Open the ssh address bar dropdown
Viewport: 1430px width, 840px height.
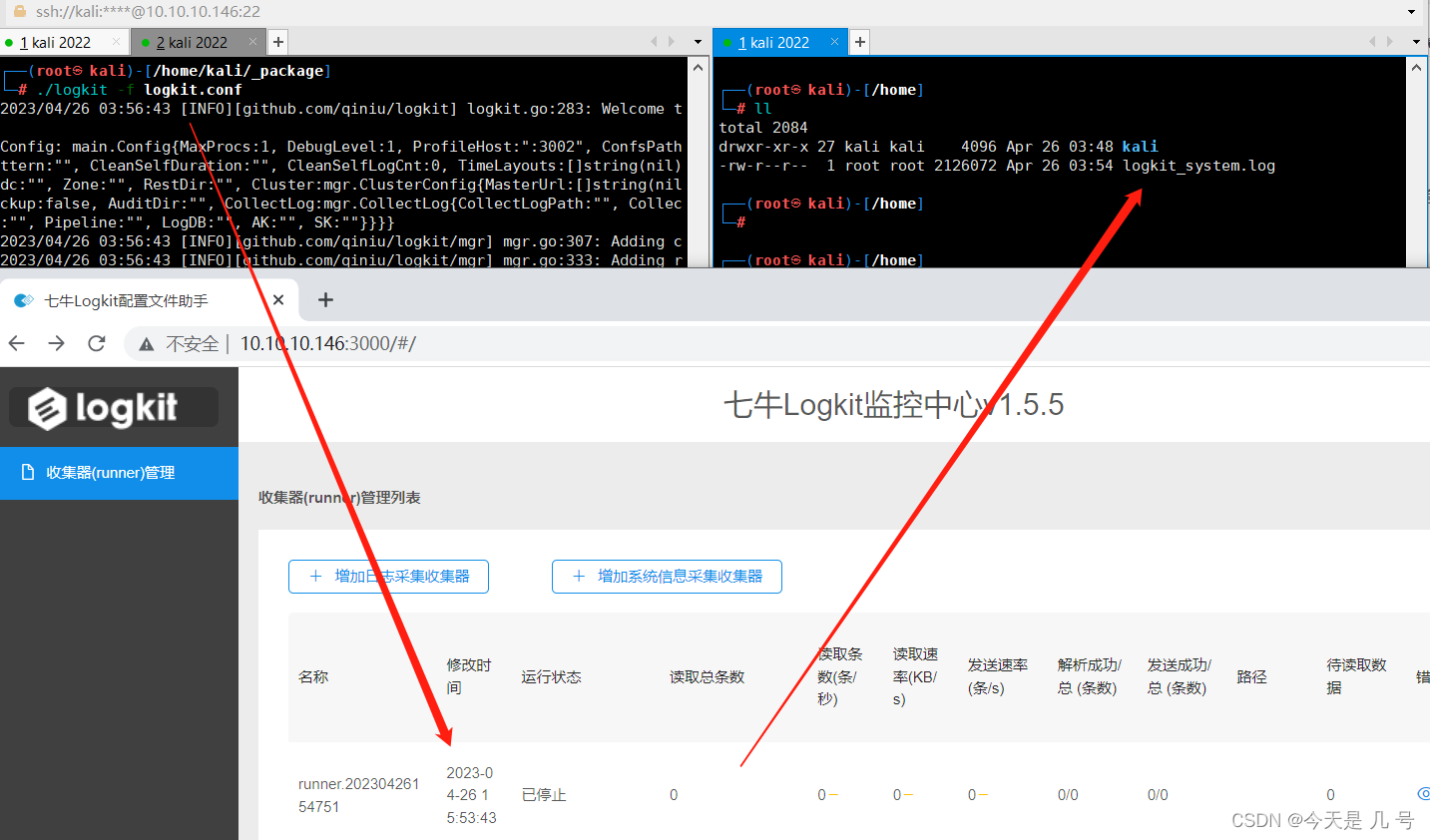click(x=1411, y=12)
